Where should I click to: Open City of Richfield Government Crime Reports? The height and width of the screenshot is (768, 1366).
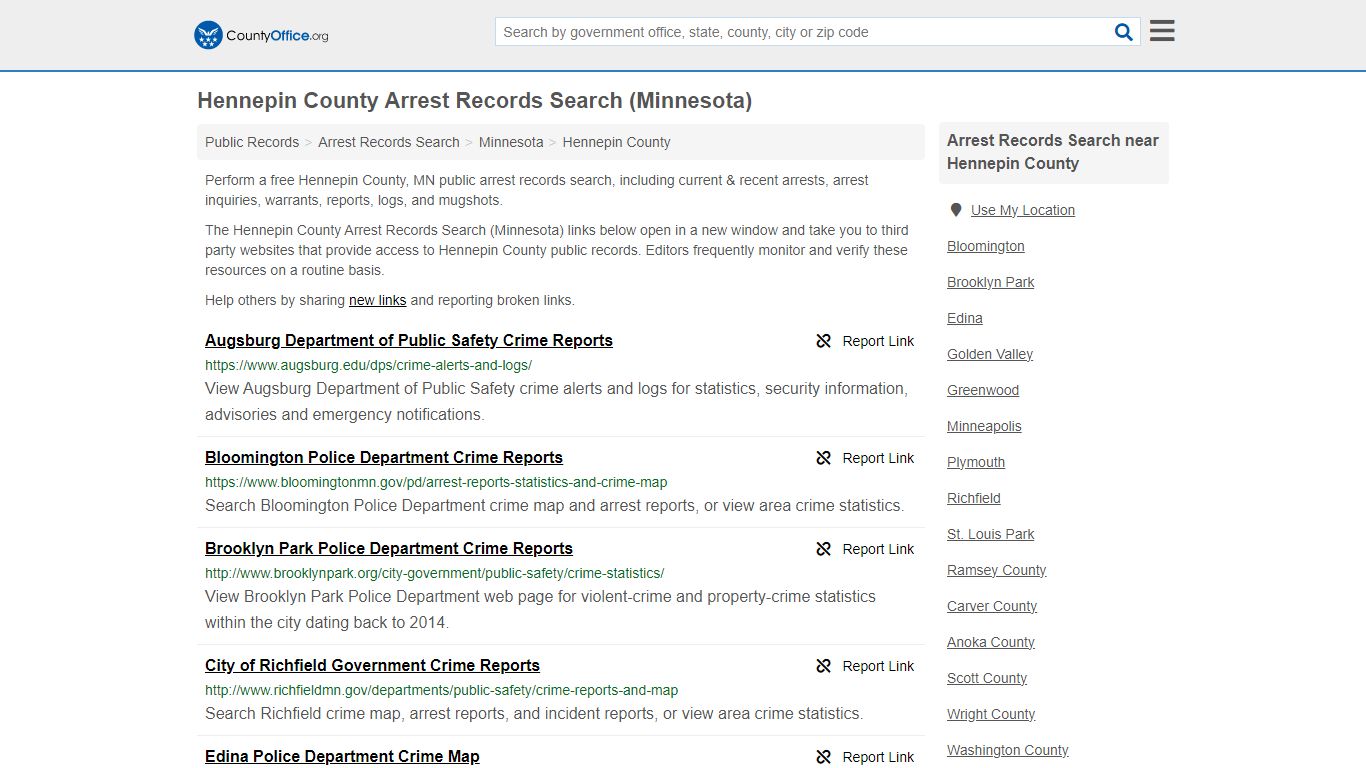coord(372,665)
